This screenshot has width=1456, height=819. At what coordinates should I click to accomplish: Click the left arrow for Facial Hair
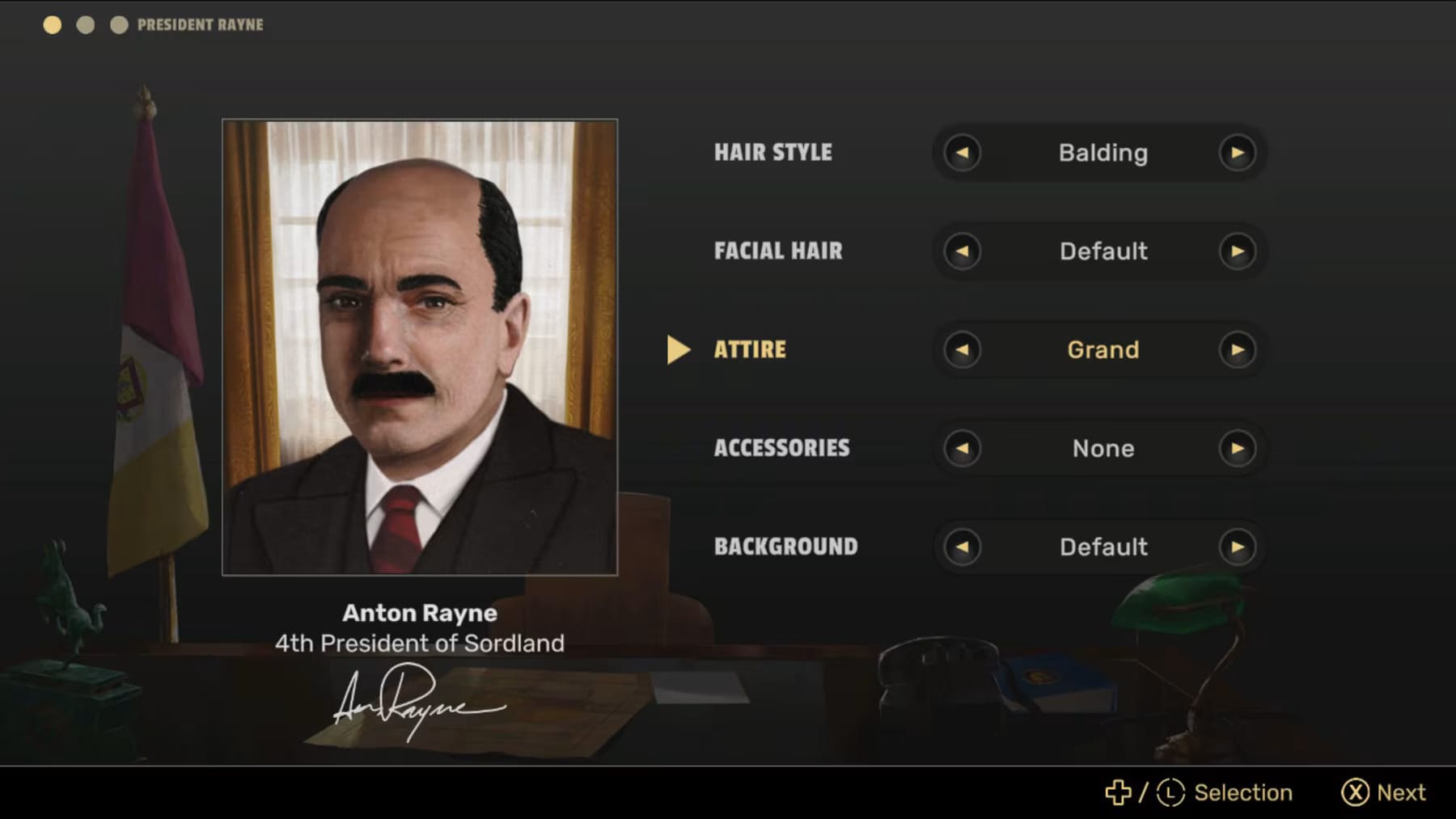(963, 251)
